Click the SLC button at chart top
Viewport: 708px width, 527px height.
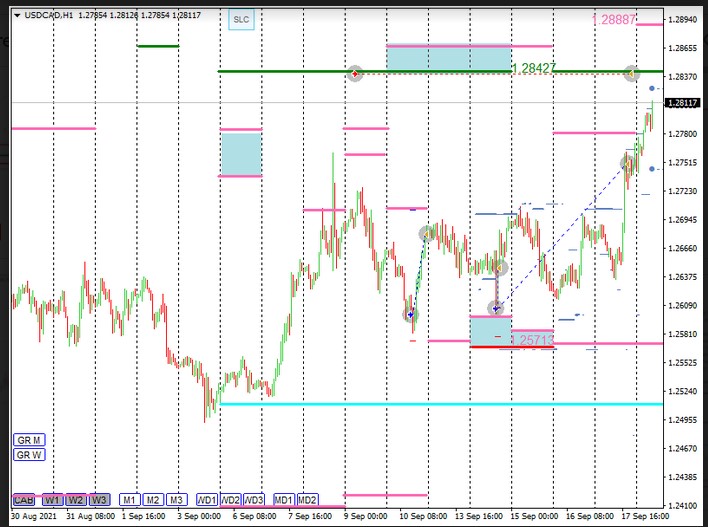(240, 19)
